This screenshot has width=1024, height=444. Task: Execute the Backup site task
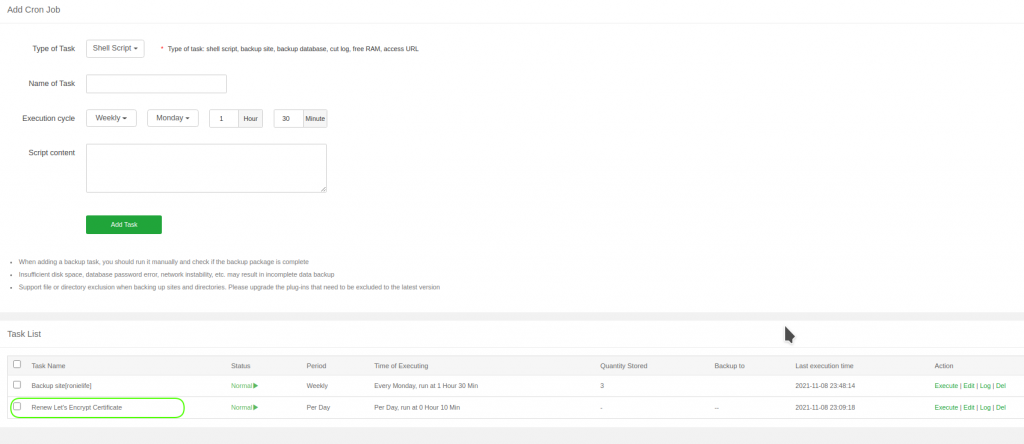(946, 385)
